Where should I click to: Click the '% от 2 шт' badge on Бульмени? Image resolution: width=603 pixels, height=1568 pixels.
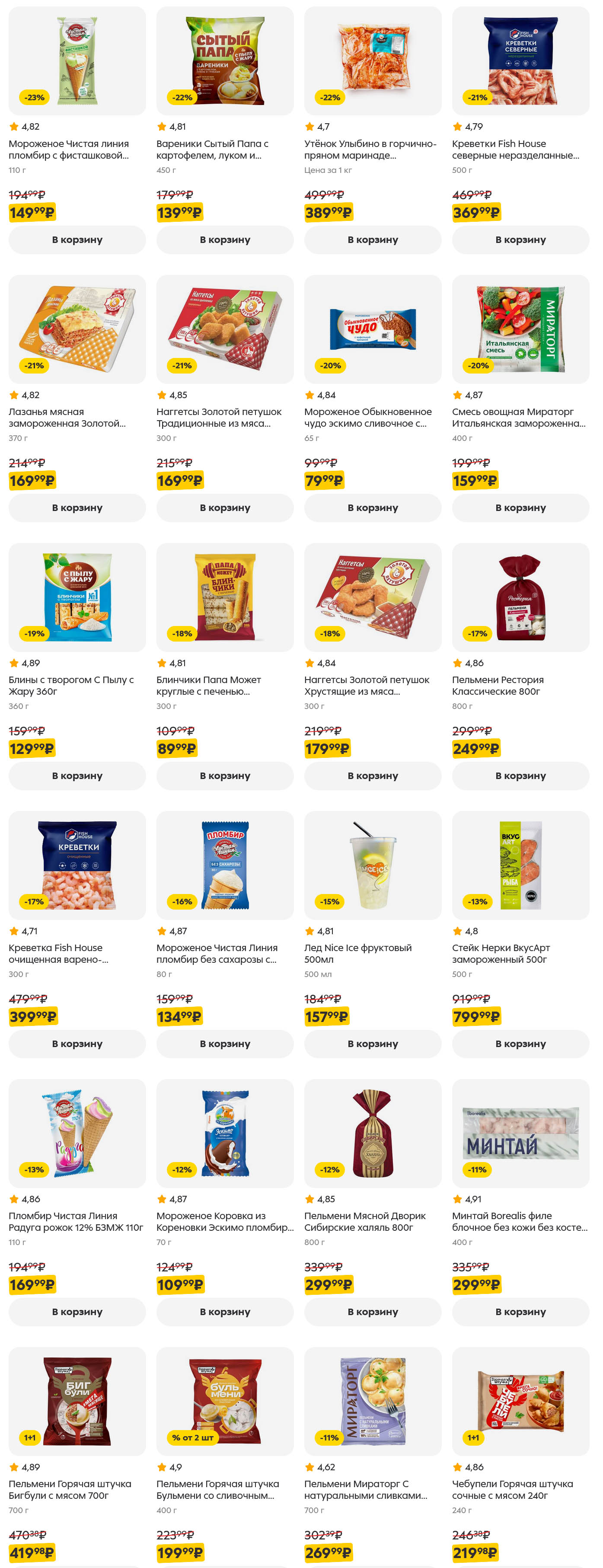click(192, 1437)
